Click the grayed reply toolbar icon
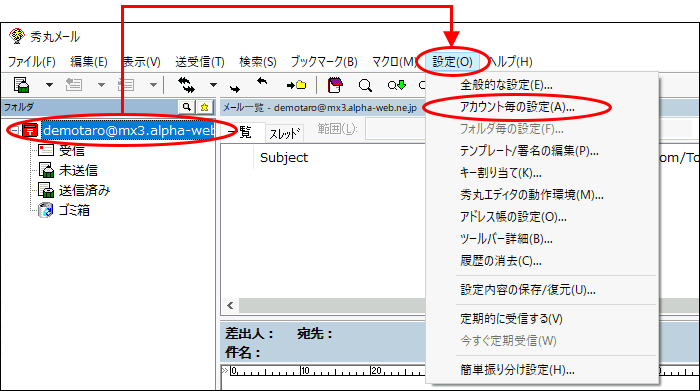 [74, 84]
